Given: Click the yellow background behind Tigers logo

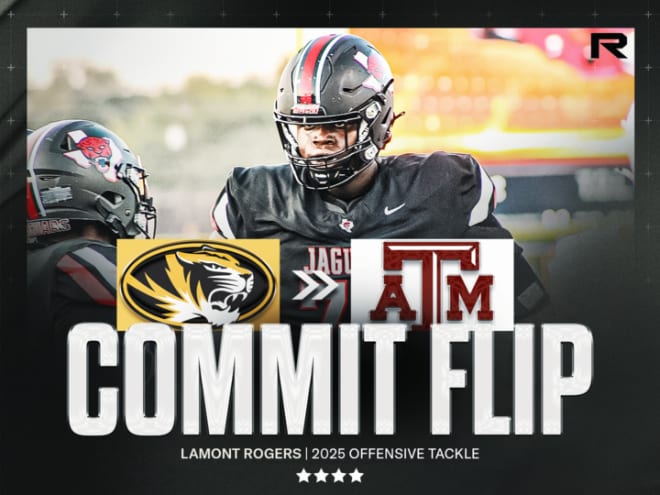Looking at the screenshot, I should click(198, 284).
